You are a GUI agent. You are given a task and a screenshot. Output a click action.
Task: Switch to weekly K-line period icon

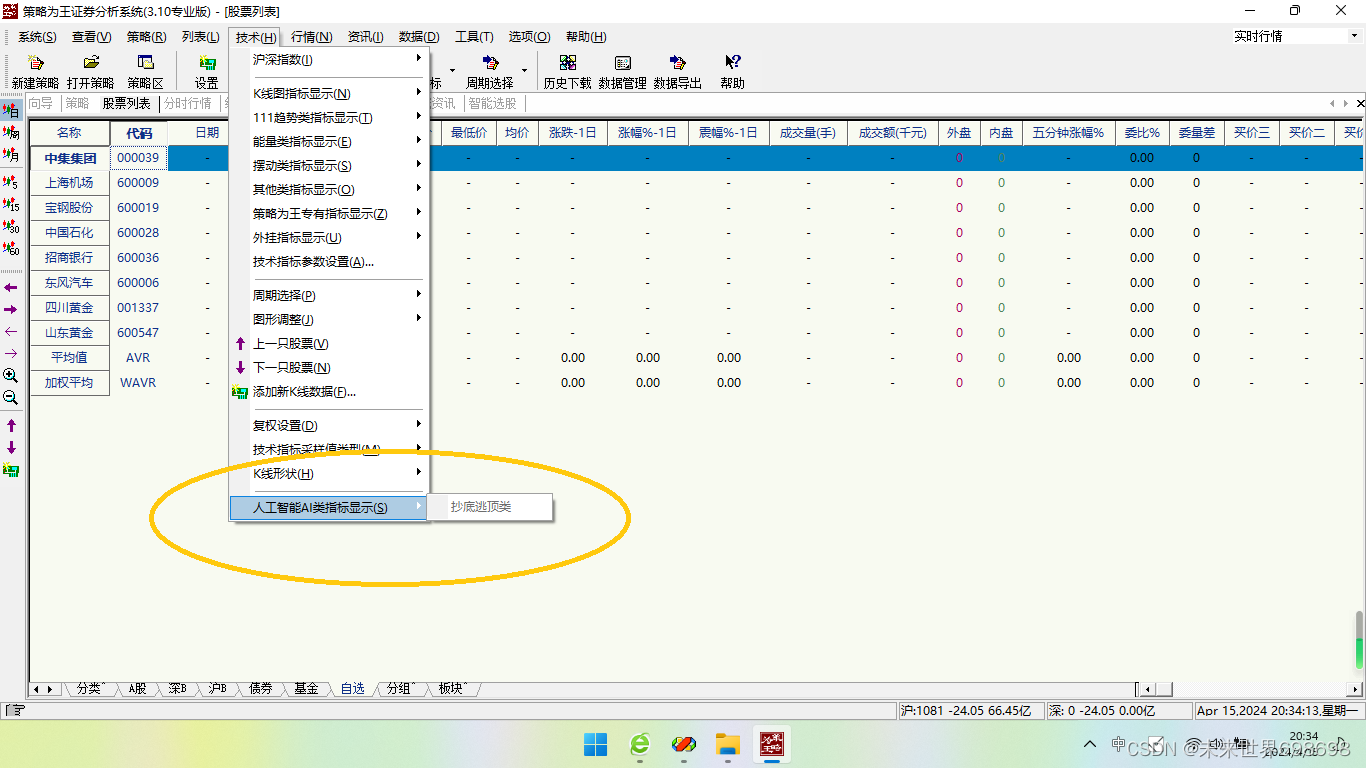(11, 133)
